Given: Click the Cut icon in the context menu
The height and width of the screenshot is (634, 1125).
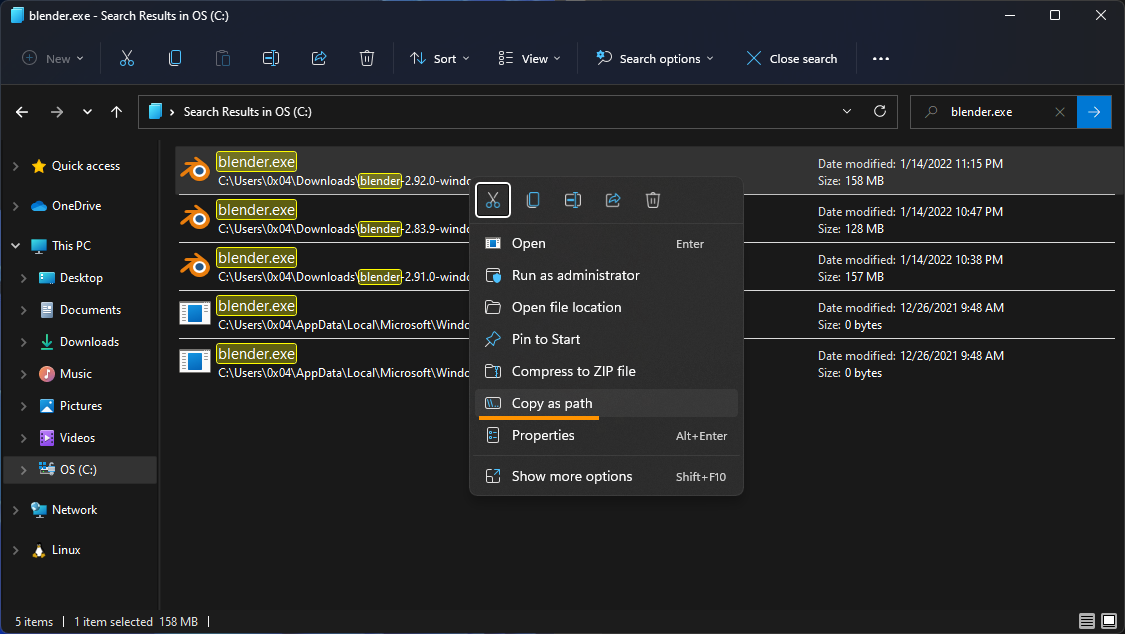Looking at the screenshot, I should (493, 200).
